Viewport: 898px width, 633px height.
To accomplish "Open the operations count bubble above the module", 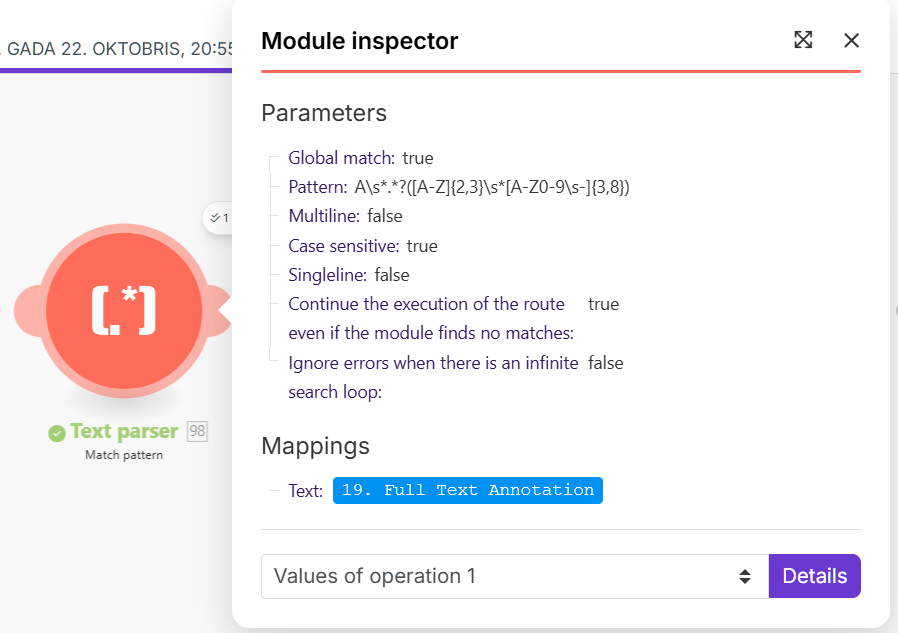I will (218, 217).
